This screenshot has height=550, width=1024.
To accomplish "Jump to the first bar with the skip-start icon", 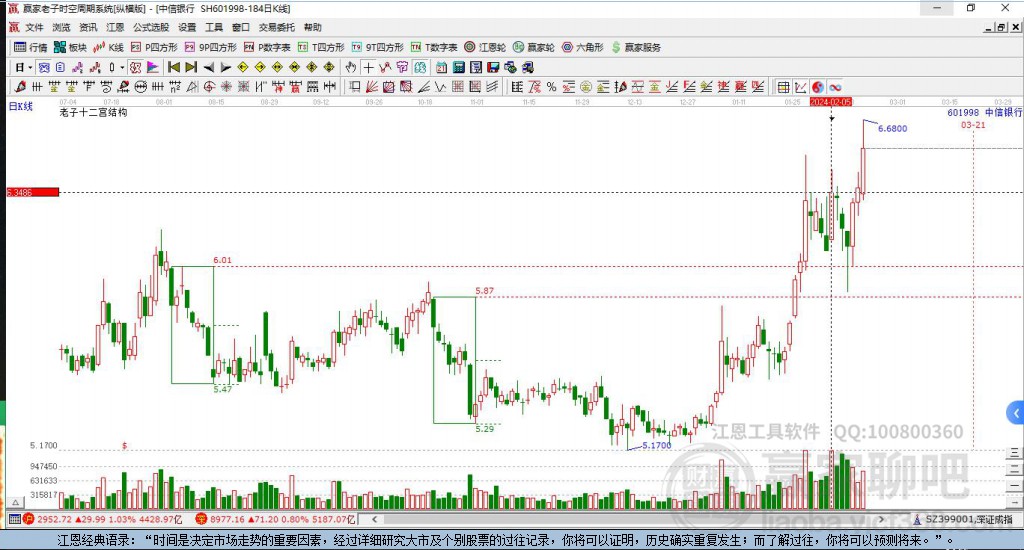I will pos(174,67).
